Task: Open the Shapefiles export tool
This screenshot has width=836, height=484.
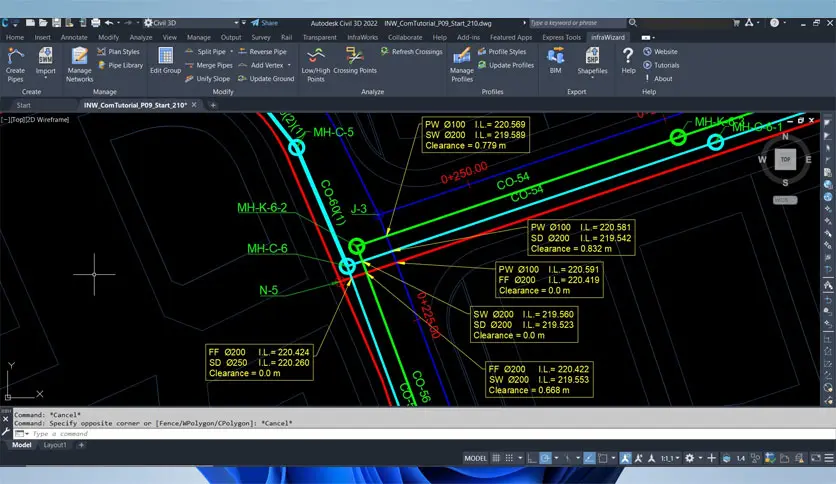Action: [592, 60]
